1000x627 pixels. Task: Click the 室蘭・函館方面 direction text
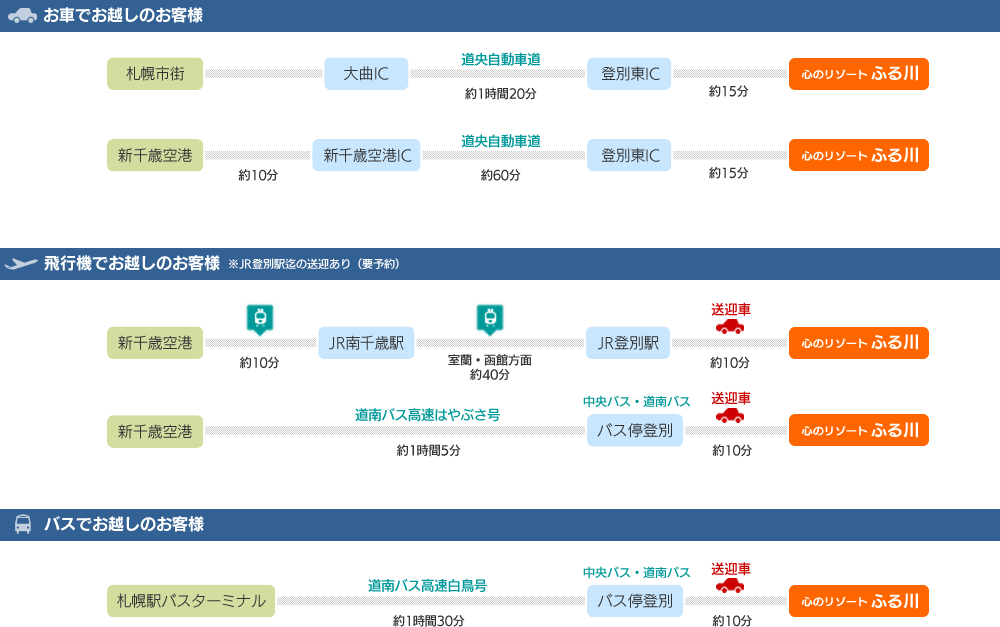click(490, 360)
